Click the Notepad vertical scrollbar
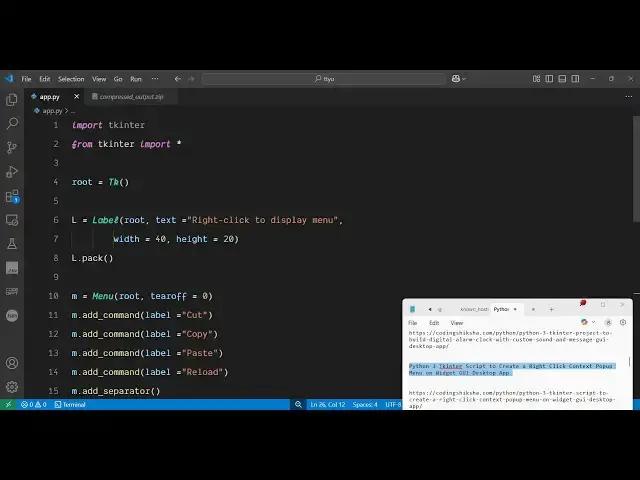The height and width of the screenshot is (480, 640). [x=629, y=362]
